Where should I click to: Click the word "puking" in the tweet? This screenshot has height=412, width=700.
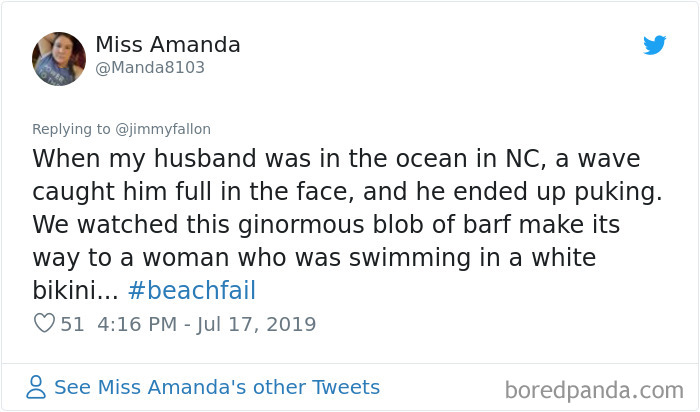[562, 192]
